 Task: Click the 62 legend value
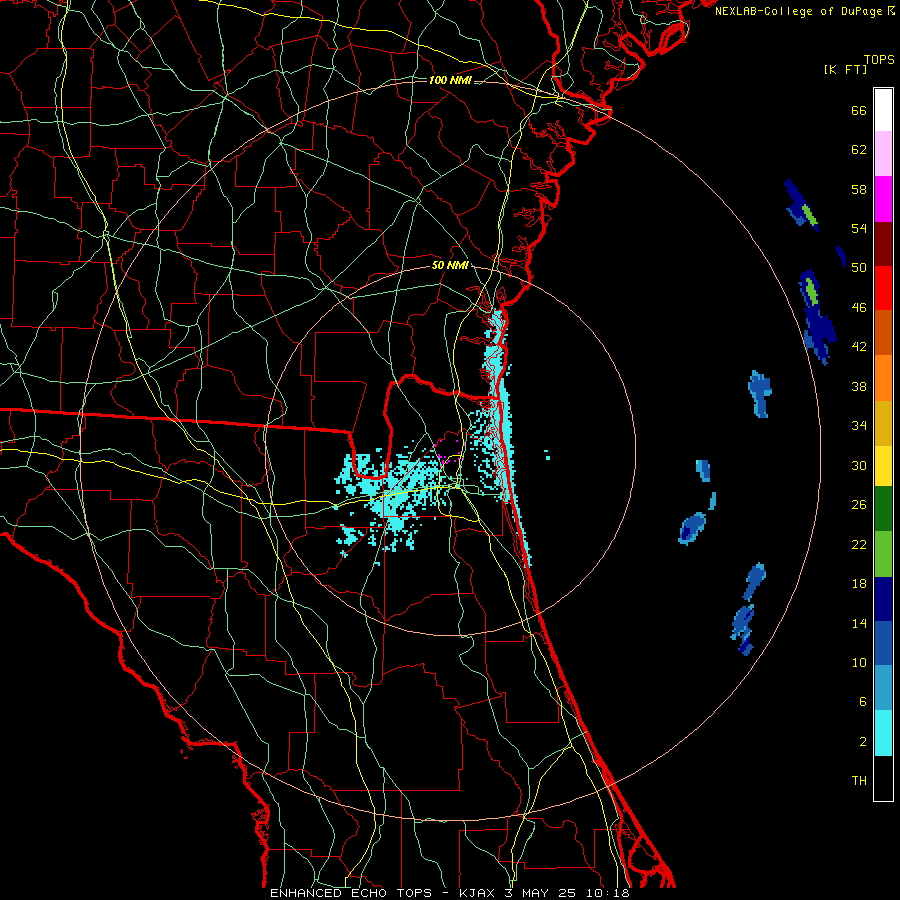coord(859,150)
